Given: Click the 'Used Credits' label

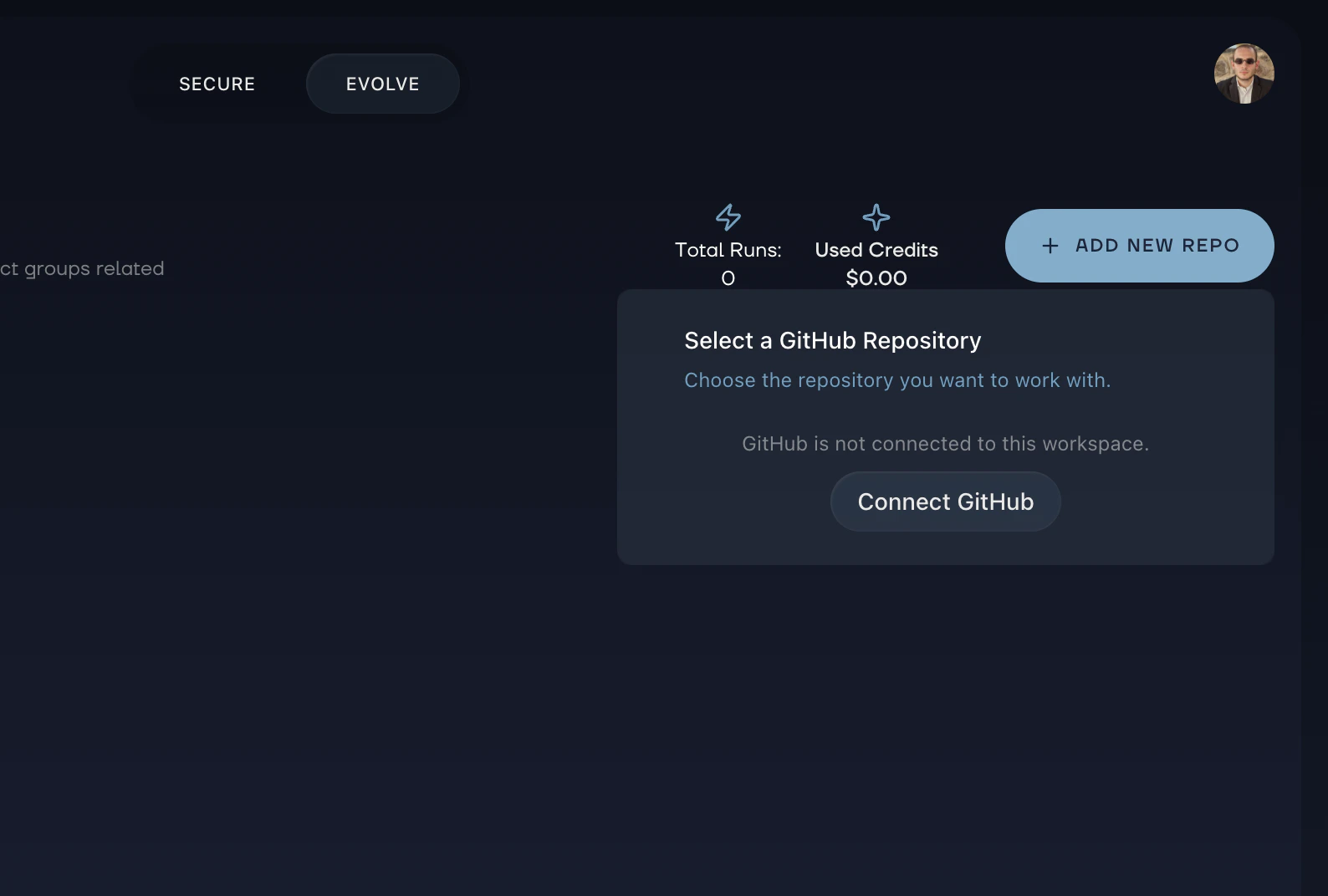Looking at the screenshot, I should click(876, 250).
